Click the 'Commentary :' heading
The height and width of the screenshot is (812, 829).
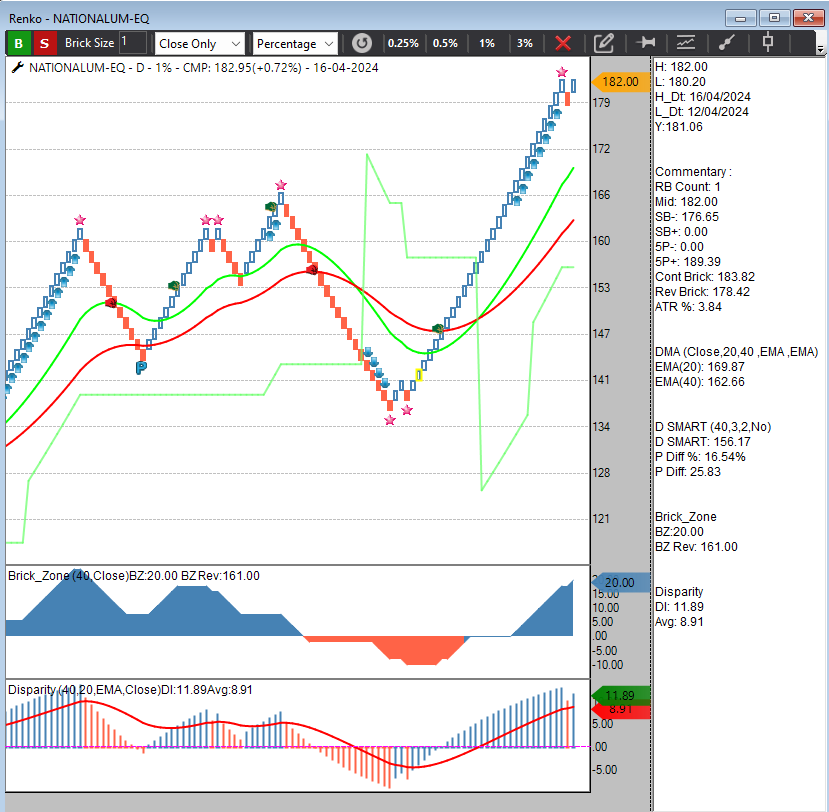click(x=693, y=172)
